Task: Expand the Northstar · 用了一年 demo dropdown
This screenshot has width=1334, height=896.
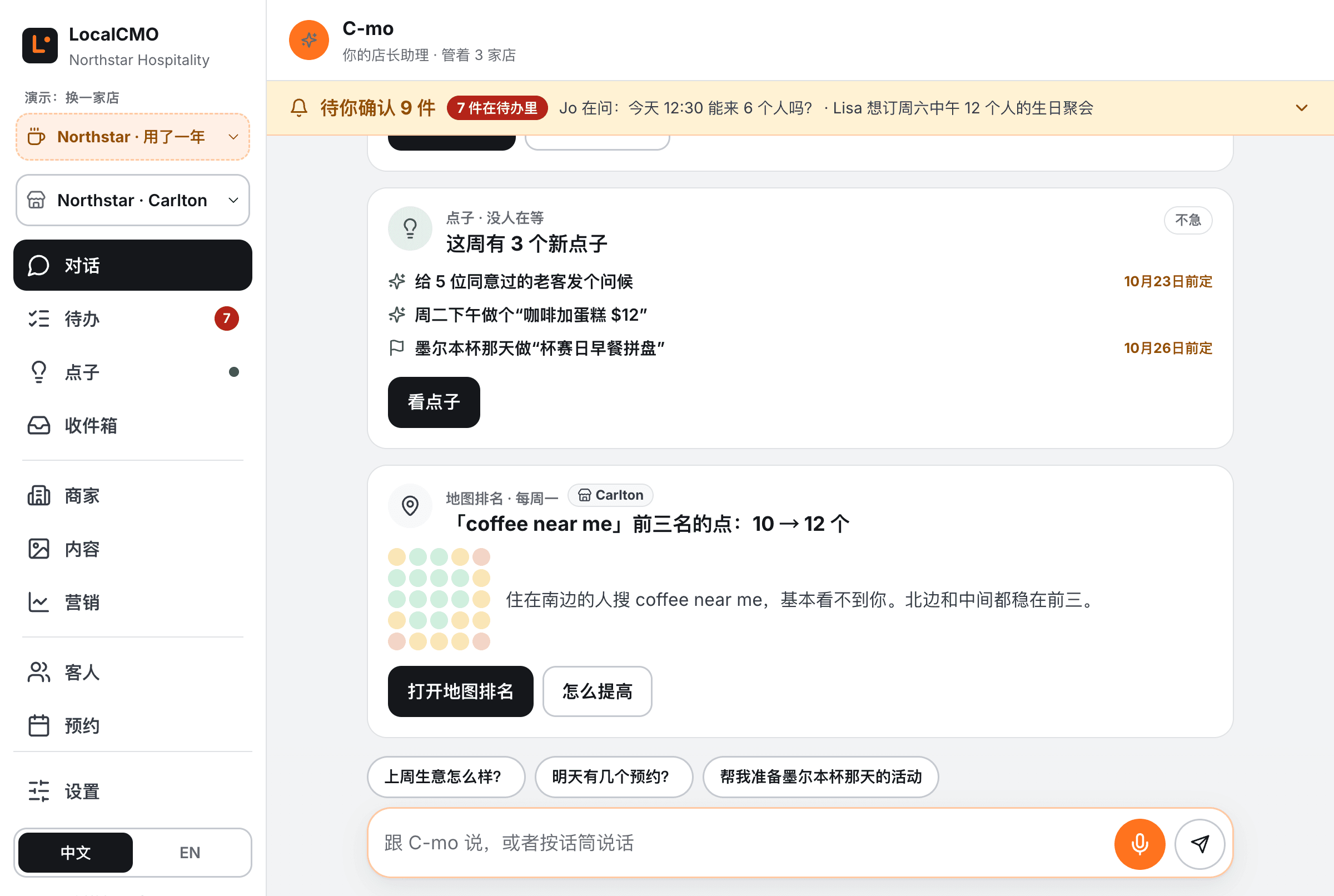Action: tap(132, 137)
